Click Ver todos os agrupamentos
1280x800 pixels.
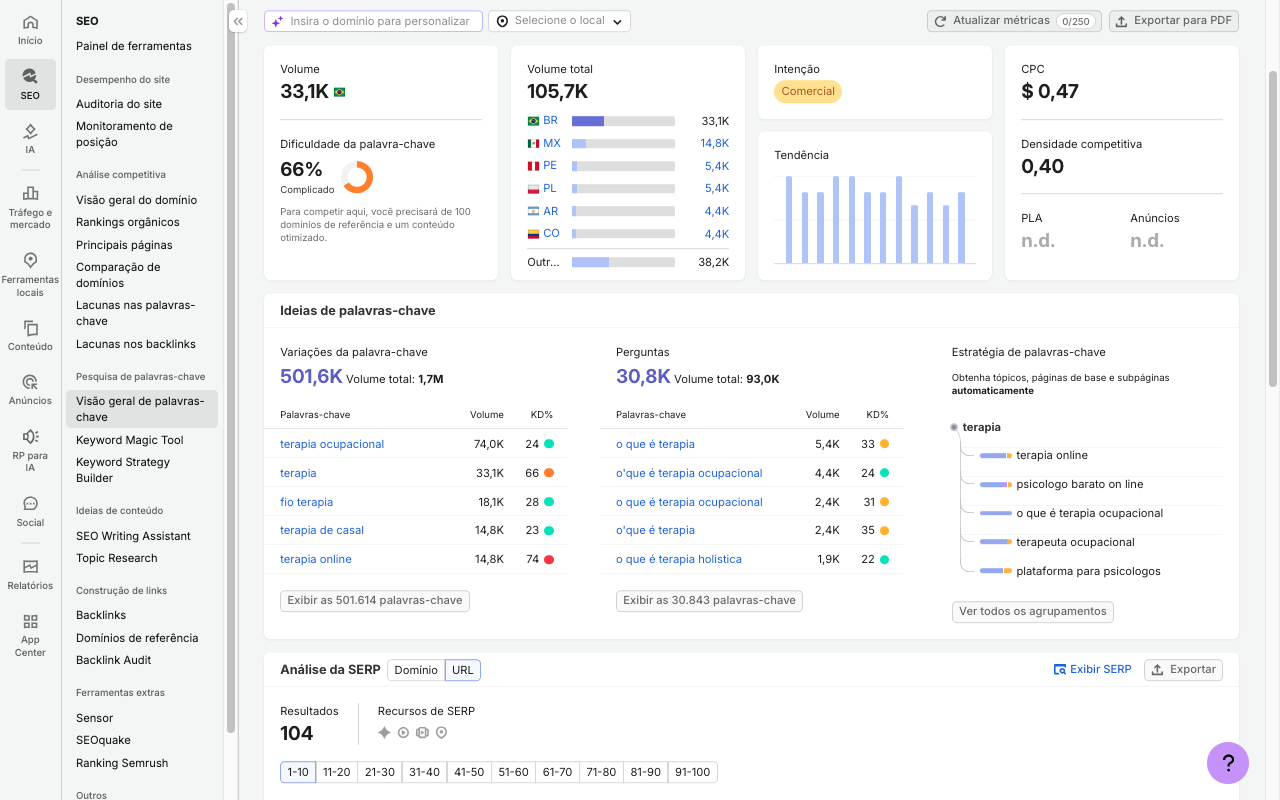click(1032, 611)
